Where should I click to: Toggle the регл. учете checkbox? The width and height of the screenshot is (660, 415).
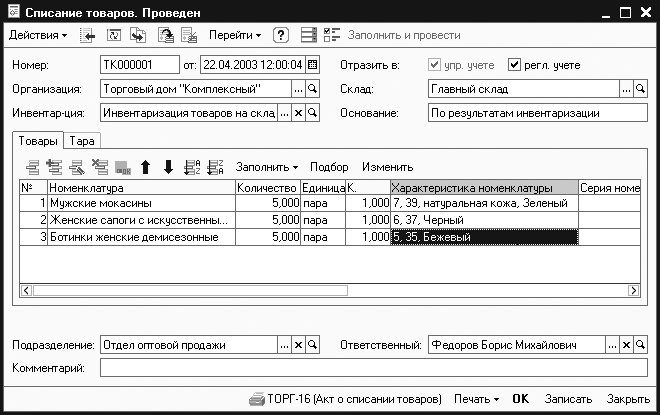click(515, 66)
